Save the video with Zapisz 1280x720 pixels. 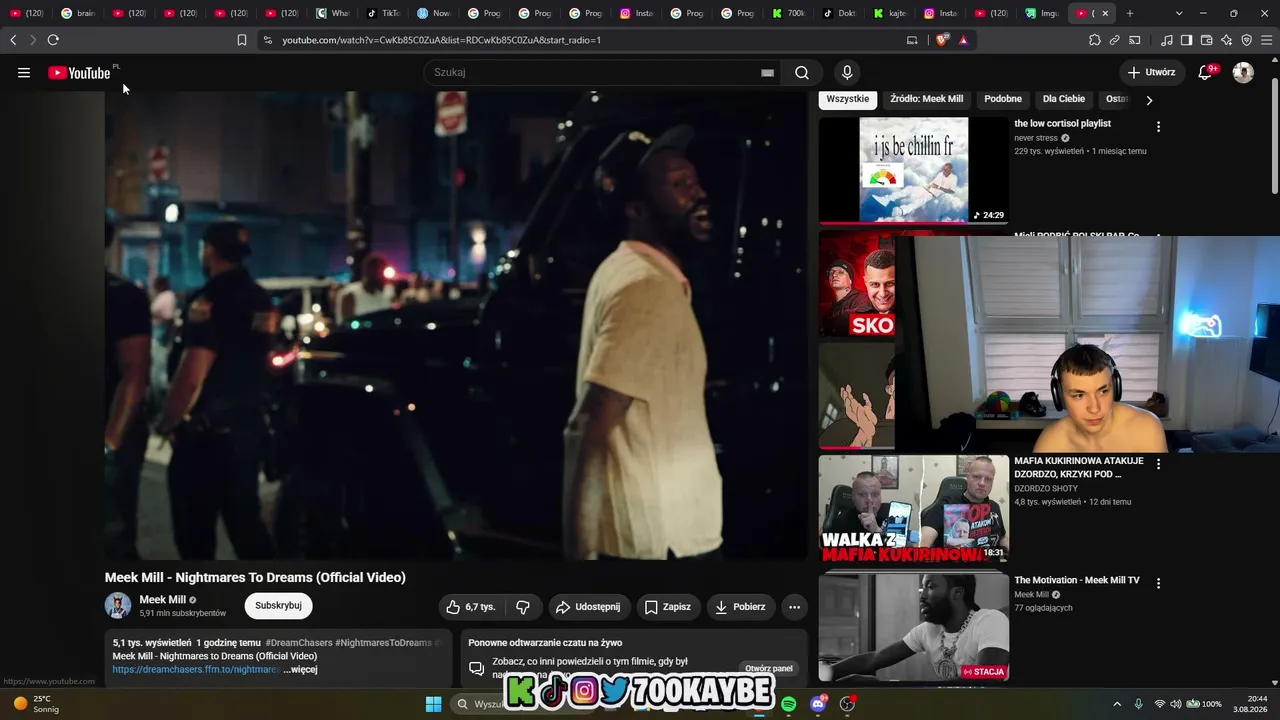668,607
